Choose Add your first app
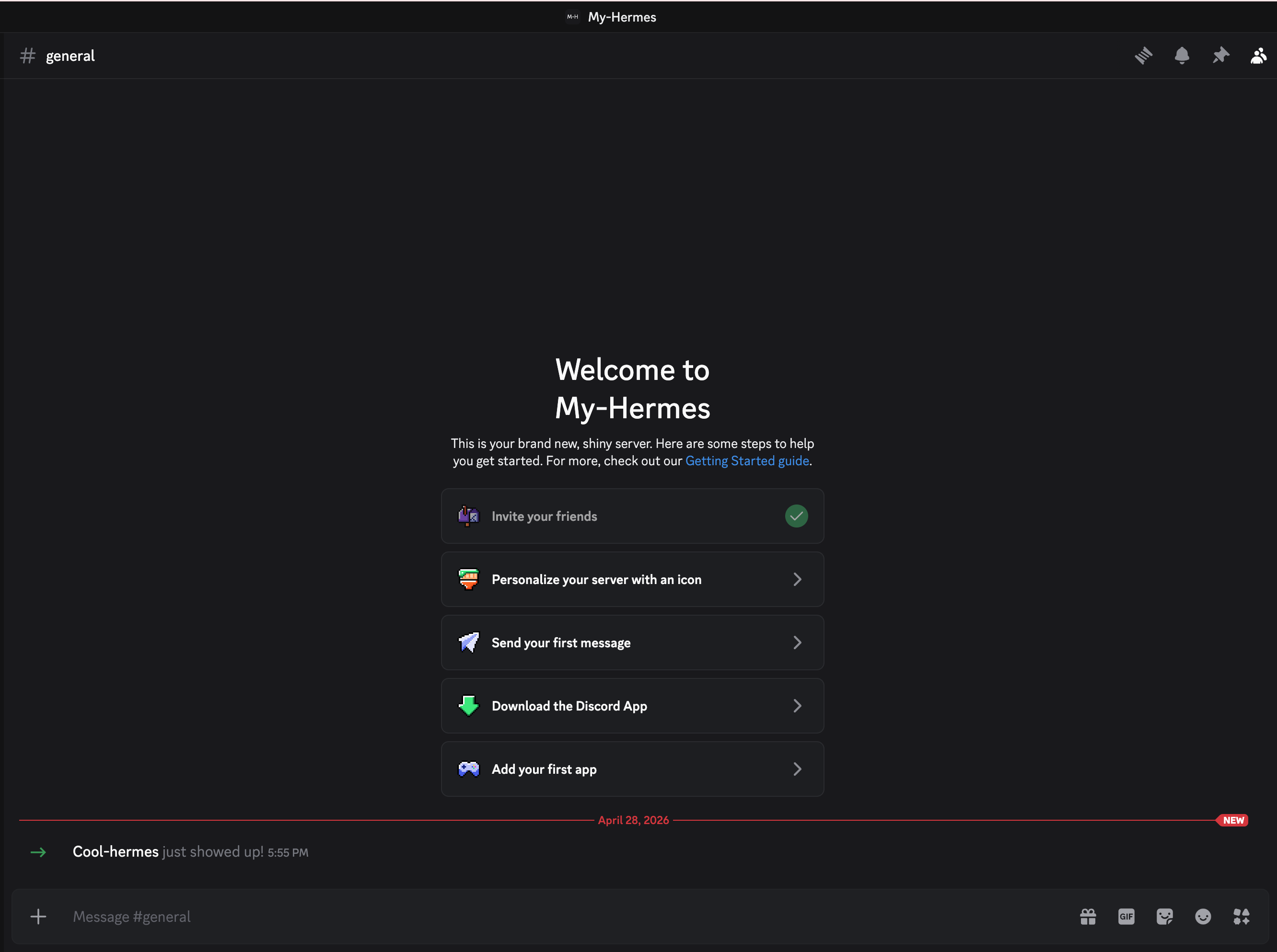1277x952 pixels. click(632, 769)
